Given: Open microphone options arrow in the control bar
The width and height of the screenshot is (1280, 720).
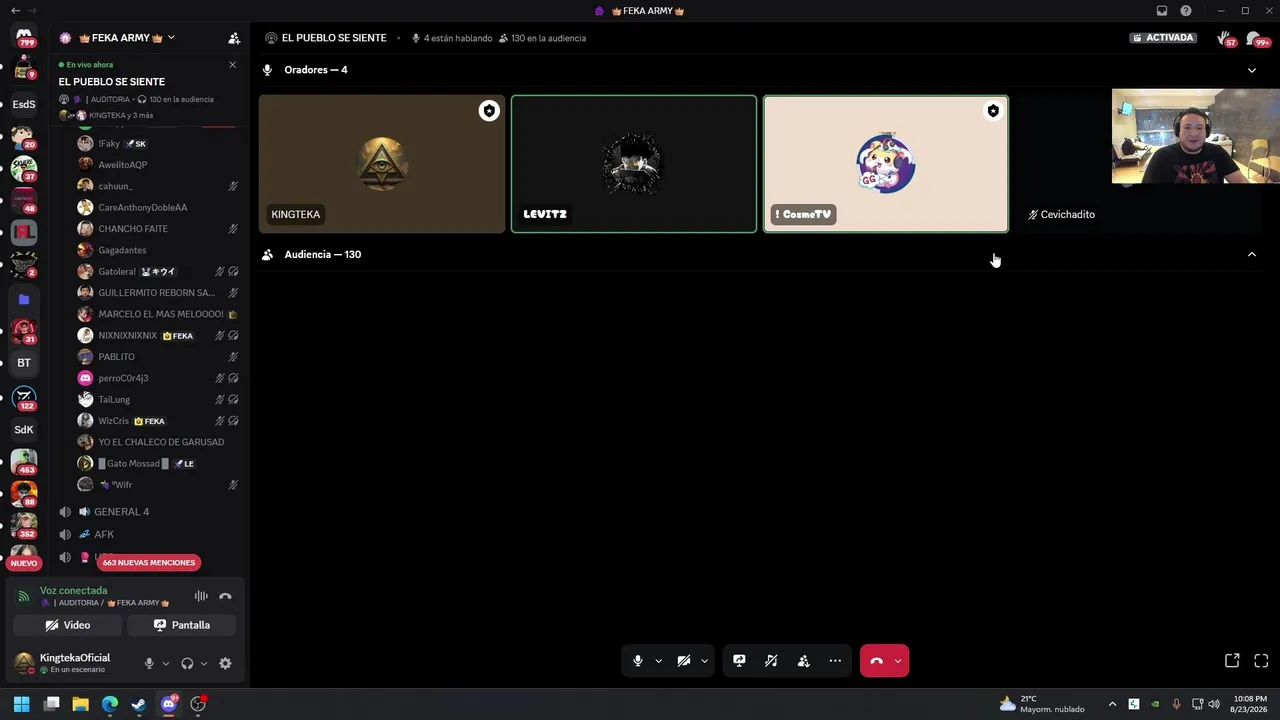Looking at the screenshot, I should click(x=658, y=661).
